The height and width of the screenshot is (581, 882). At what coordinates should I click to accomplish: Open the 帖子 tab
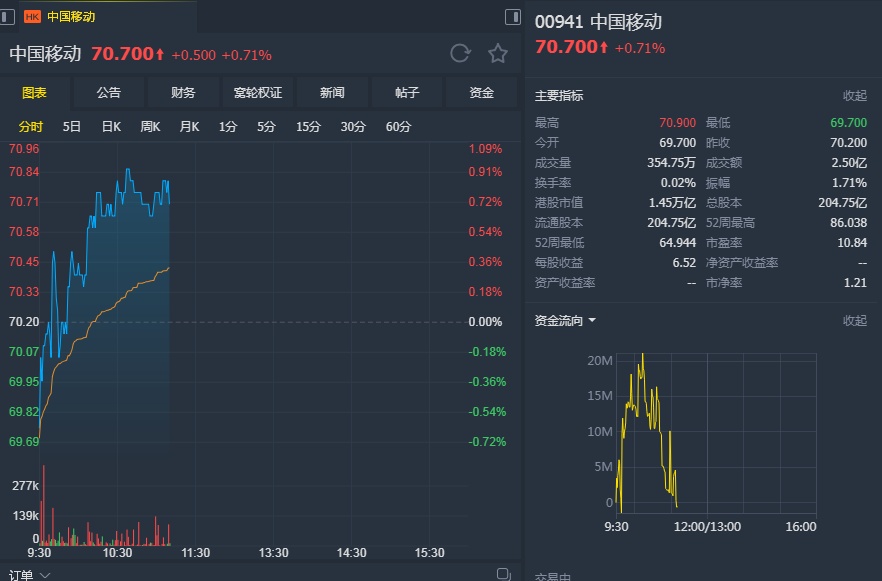[x=407, y=93]
